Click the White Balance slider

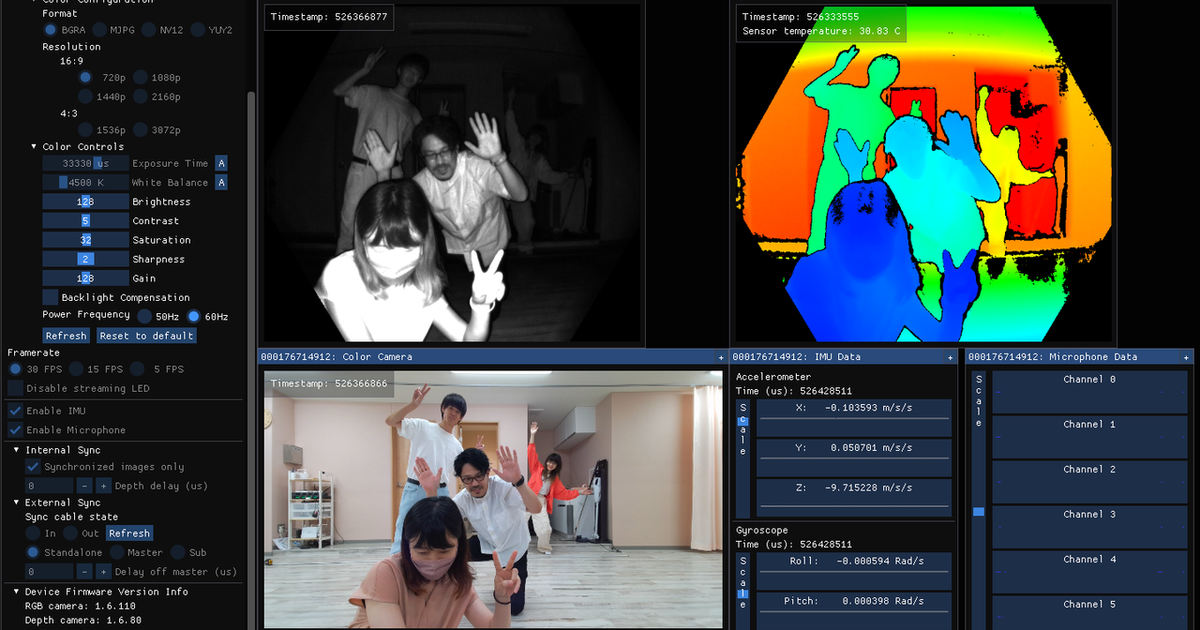pos(85,182)
